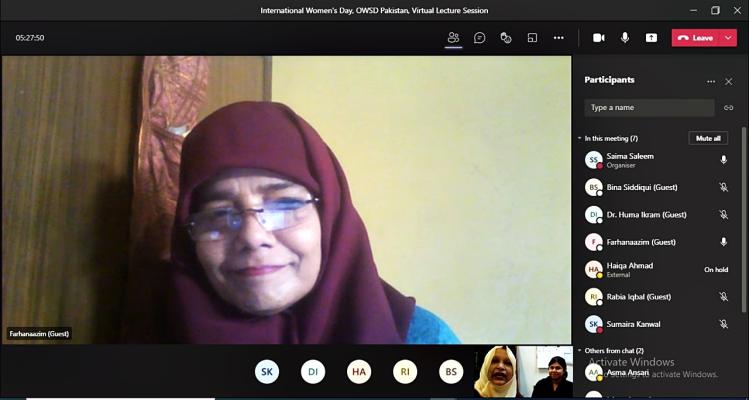Toggle the camera in the toolbar

598,38
